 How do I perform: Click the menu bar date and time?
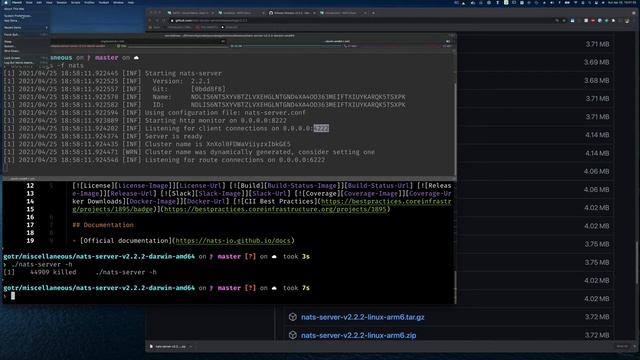pos(622,2)
